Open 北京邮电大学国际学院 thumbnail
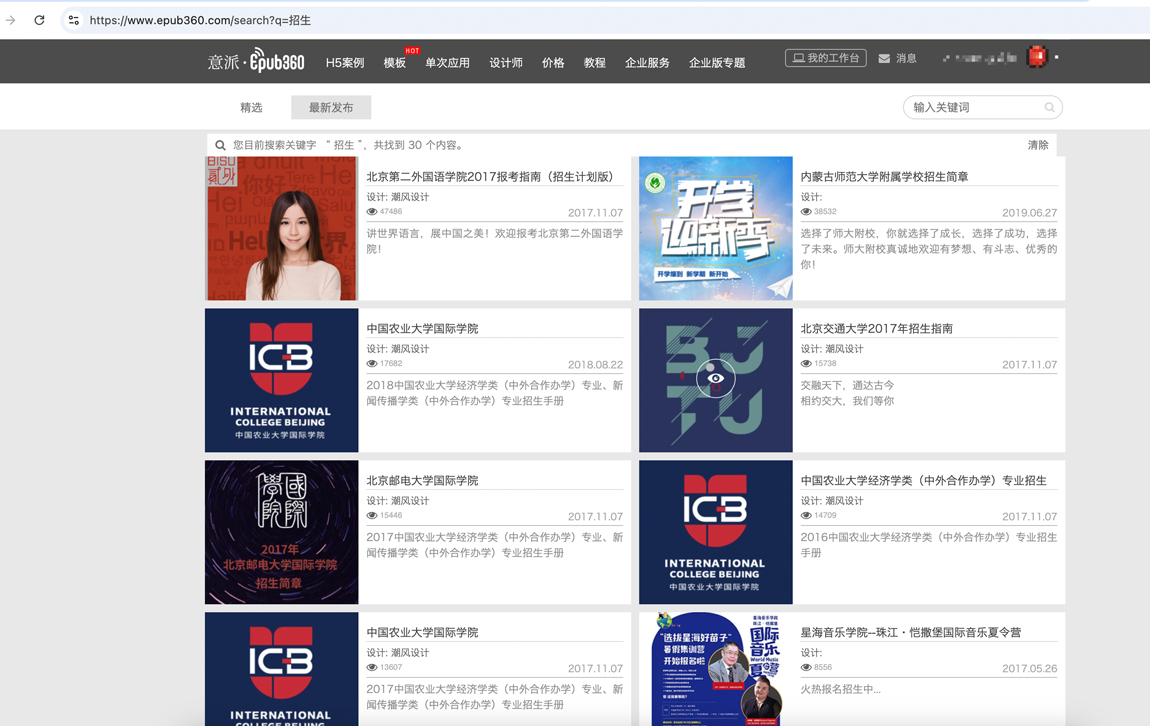This screenshot has width=1150, height=726. point(282,532)
